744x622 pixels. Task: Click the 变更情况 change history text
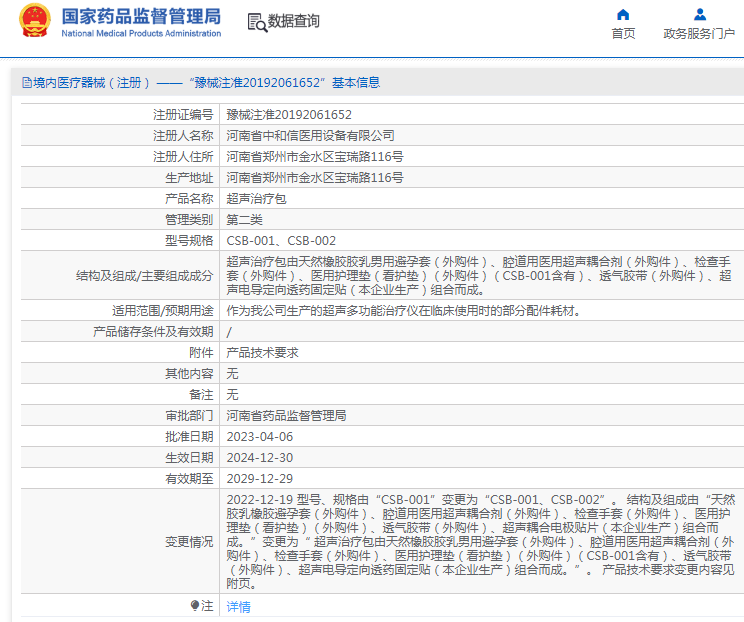481,541
